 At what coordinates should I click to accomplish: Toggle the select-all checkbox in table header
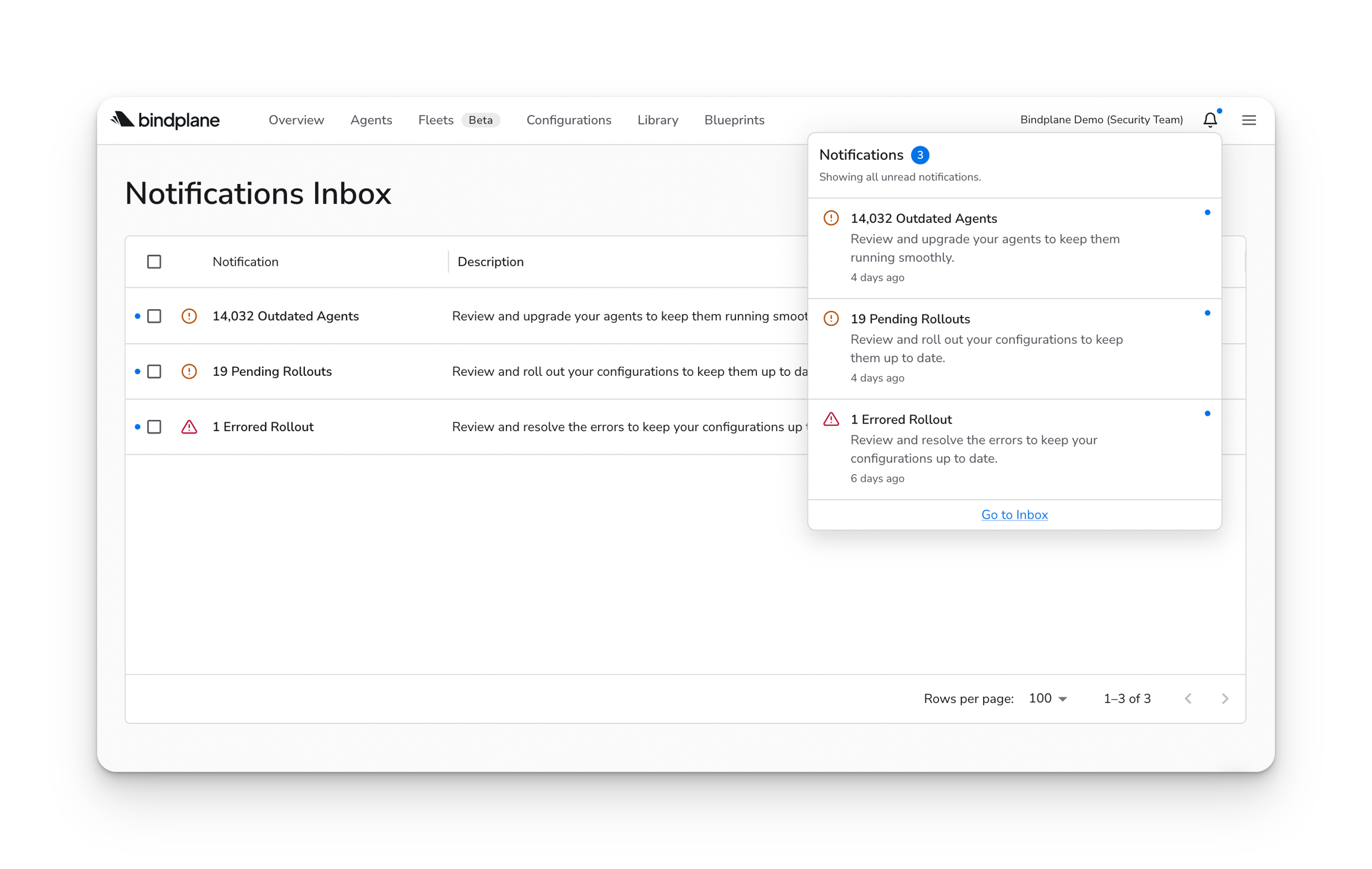coord(154,261)
